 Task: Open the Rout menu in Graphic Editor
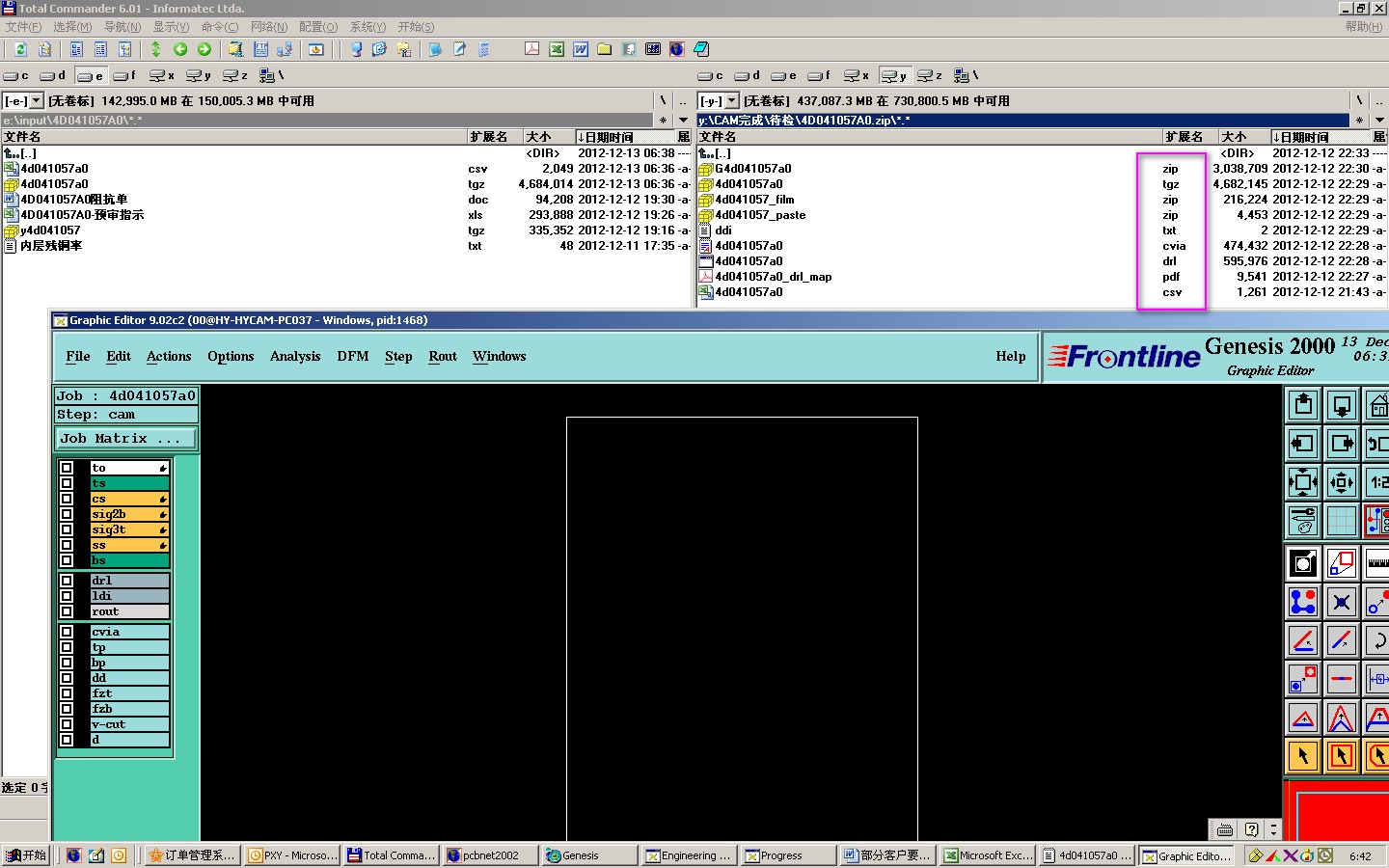pyautogui.click(x=443, y=357)
